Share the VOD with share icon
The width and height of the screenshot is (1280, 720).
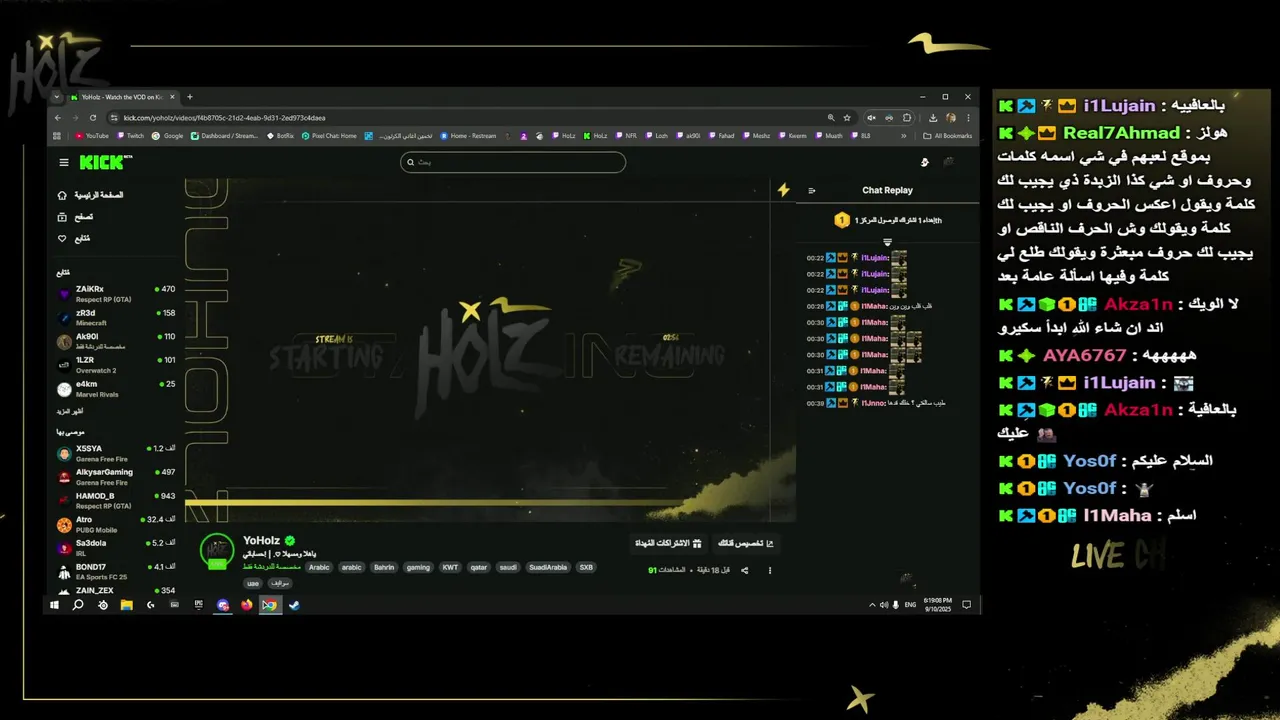pyautogui.click(x=745, y=570)
